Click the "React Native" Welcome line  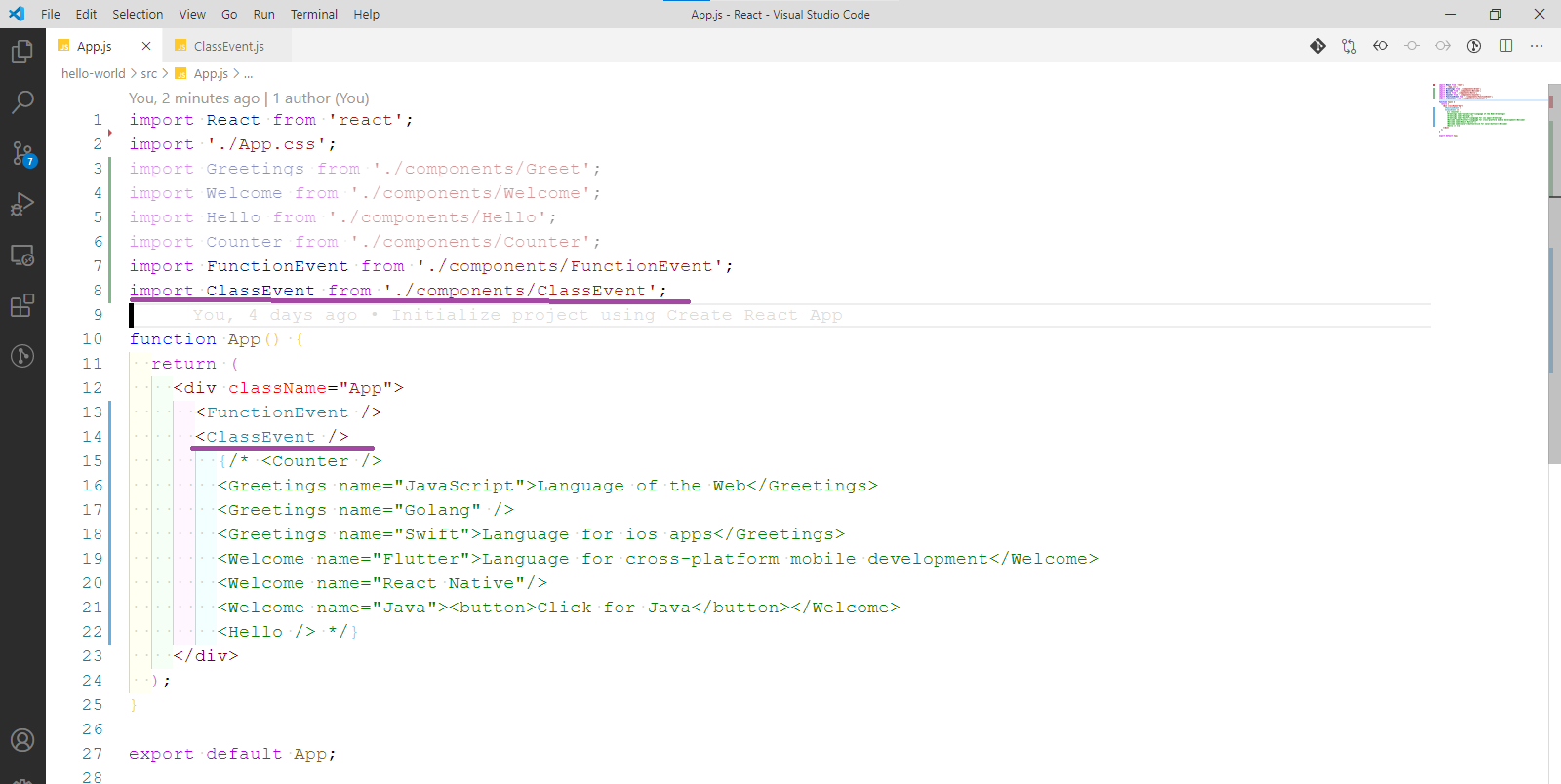click(381, 583)
